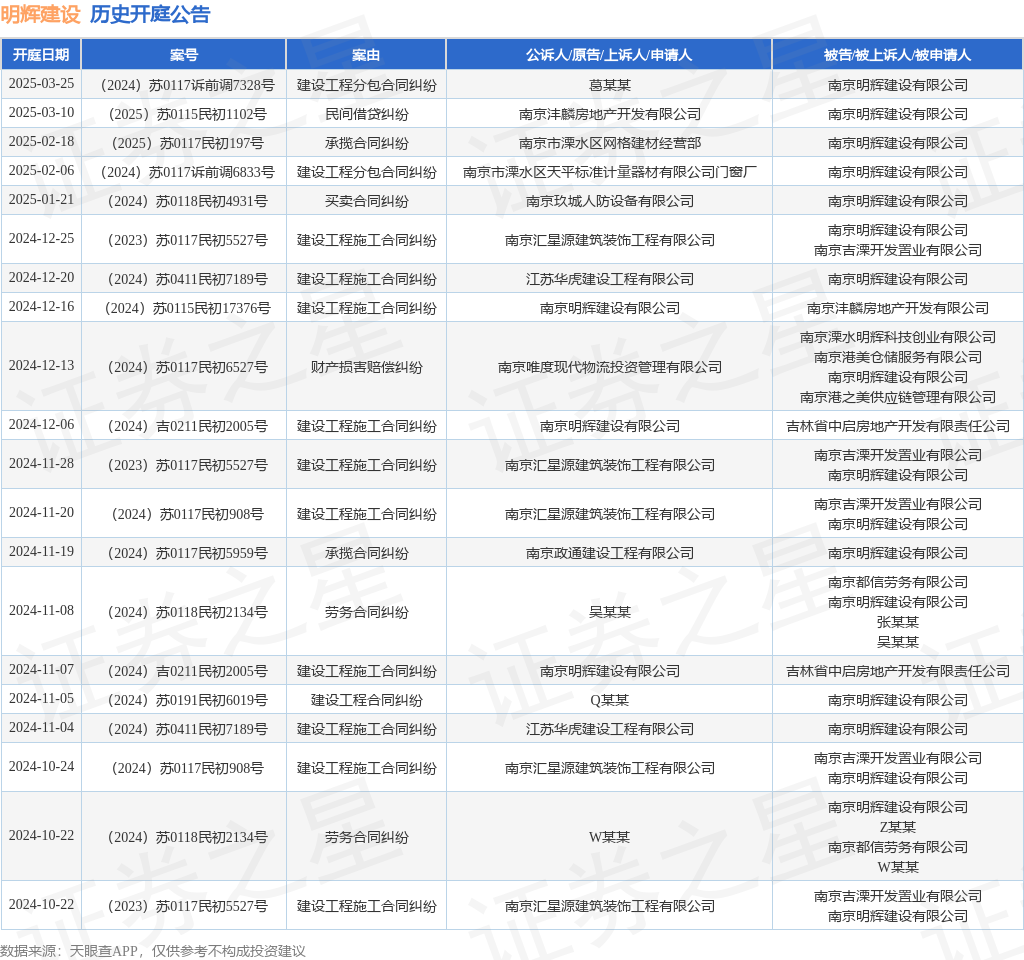Click the 历史开庭公告 heading
This screenshot has height=960, width=1024.
point(150,14)
